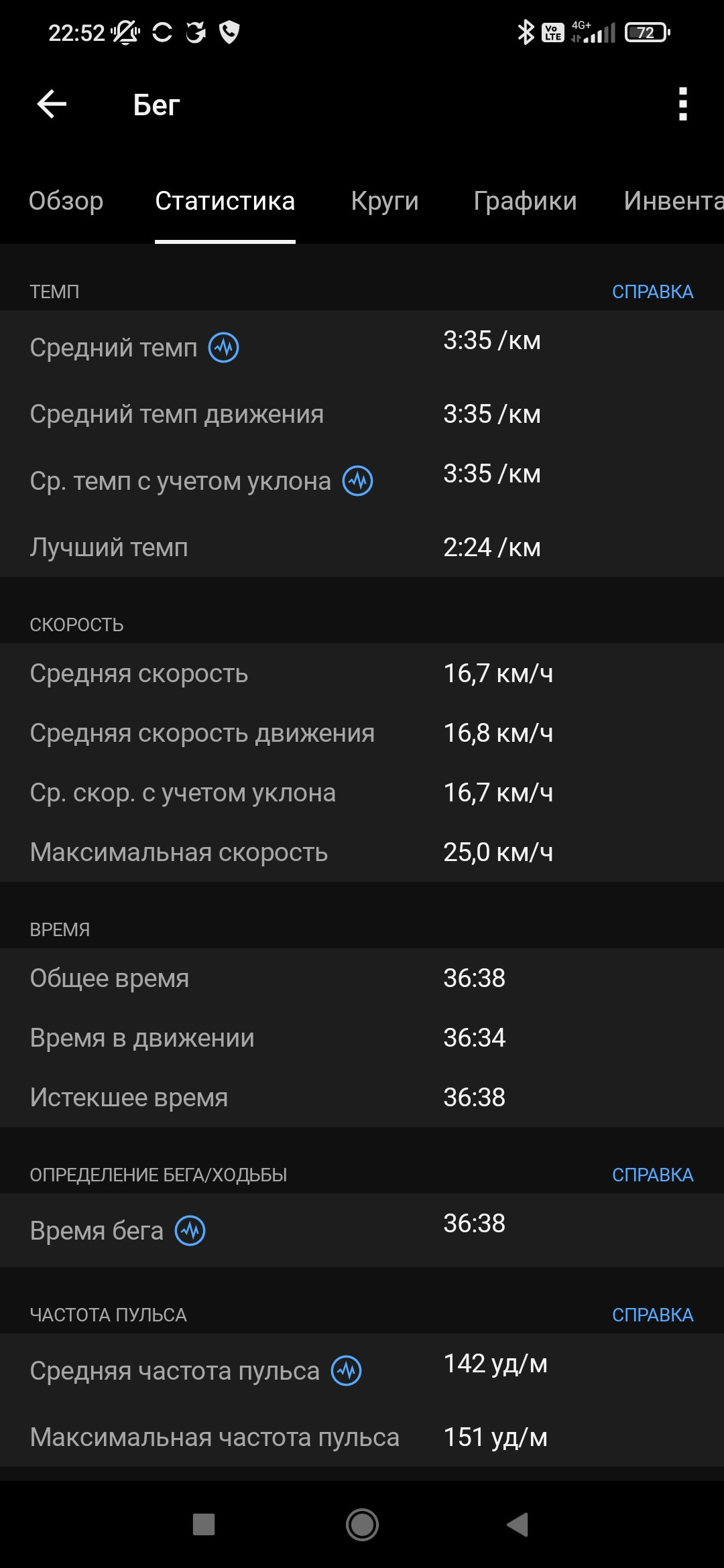Tap the pulse icon beside Время бега
The height and width of the screenshot is (1568, 724).
[190, 1231]
